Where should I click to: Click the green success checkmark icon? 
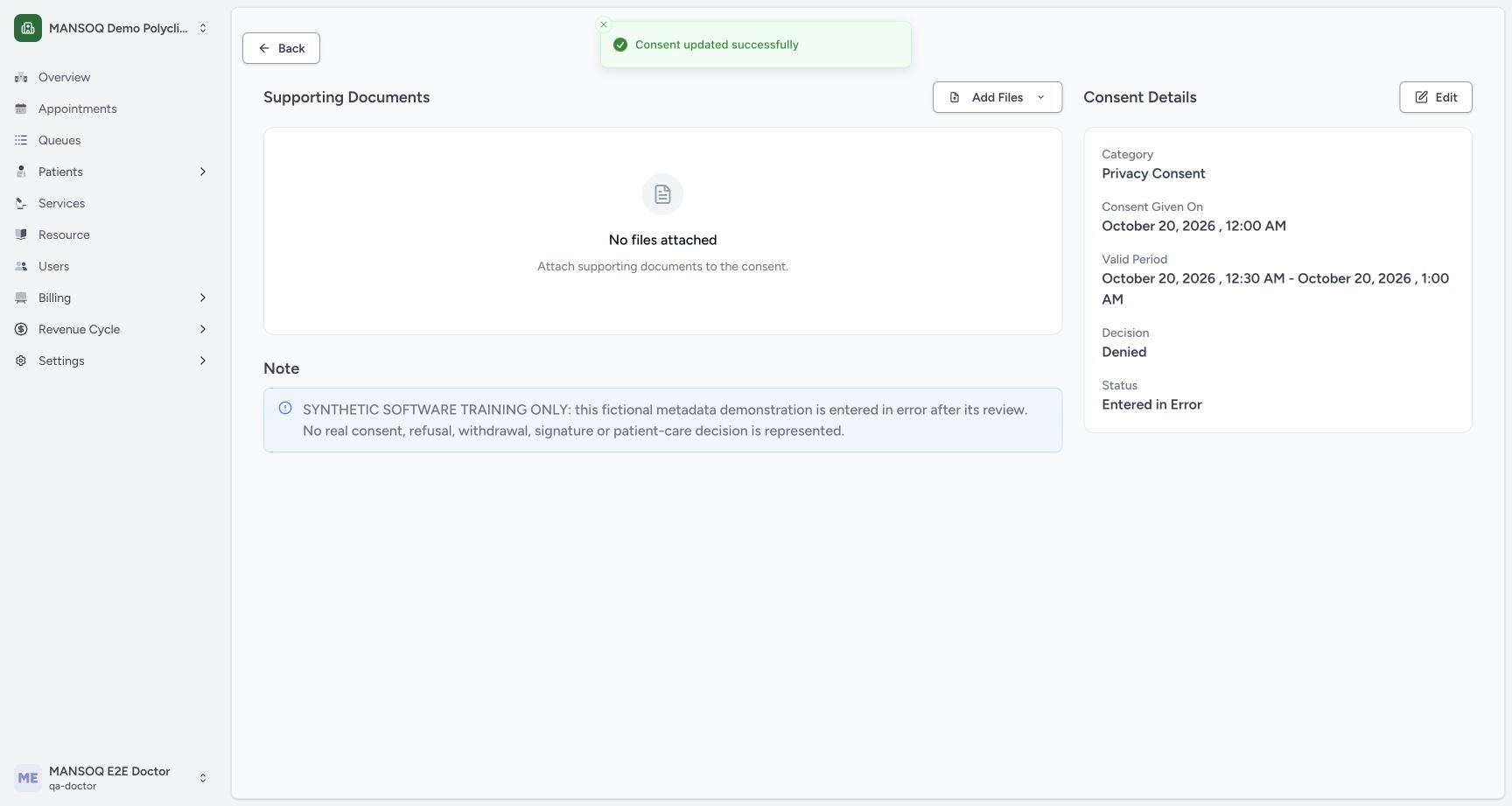click(620, 45)
